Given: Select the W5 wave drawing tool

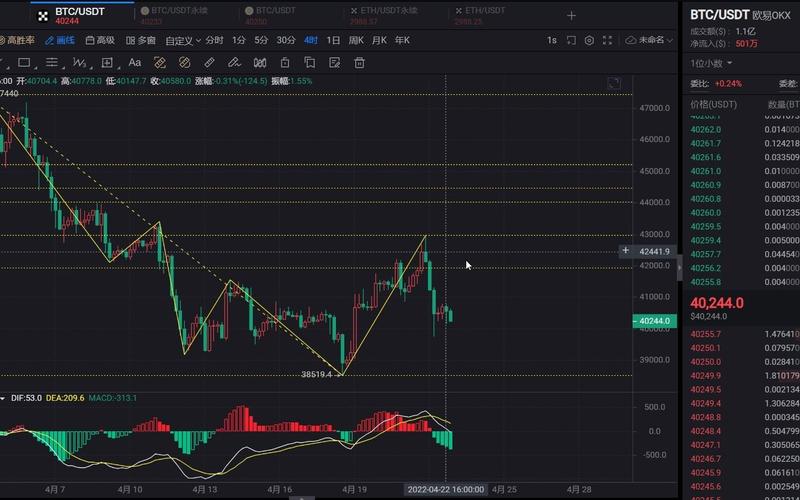Looking at the screenshot, I should [x=79, y=63].
